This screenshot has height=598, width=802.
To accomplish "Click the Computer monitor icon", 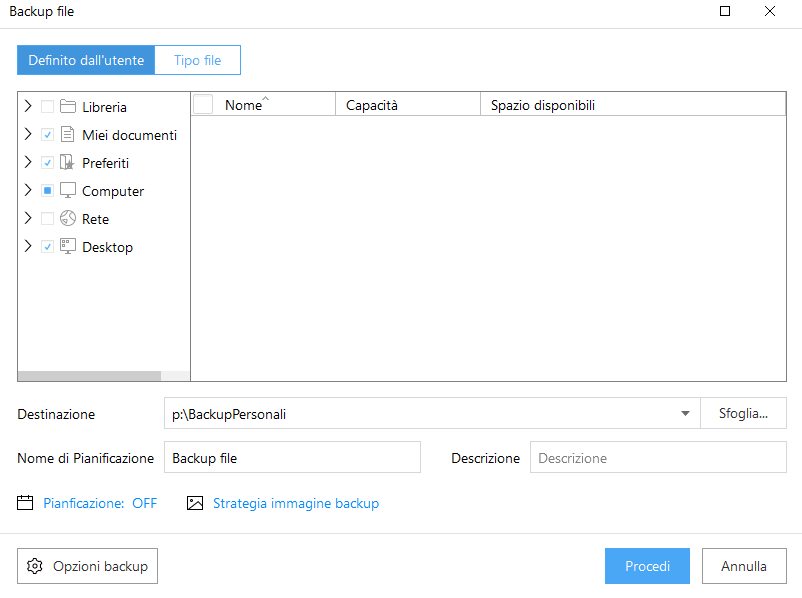I will click(68, 191).
